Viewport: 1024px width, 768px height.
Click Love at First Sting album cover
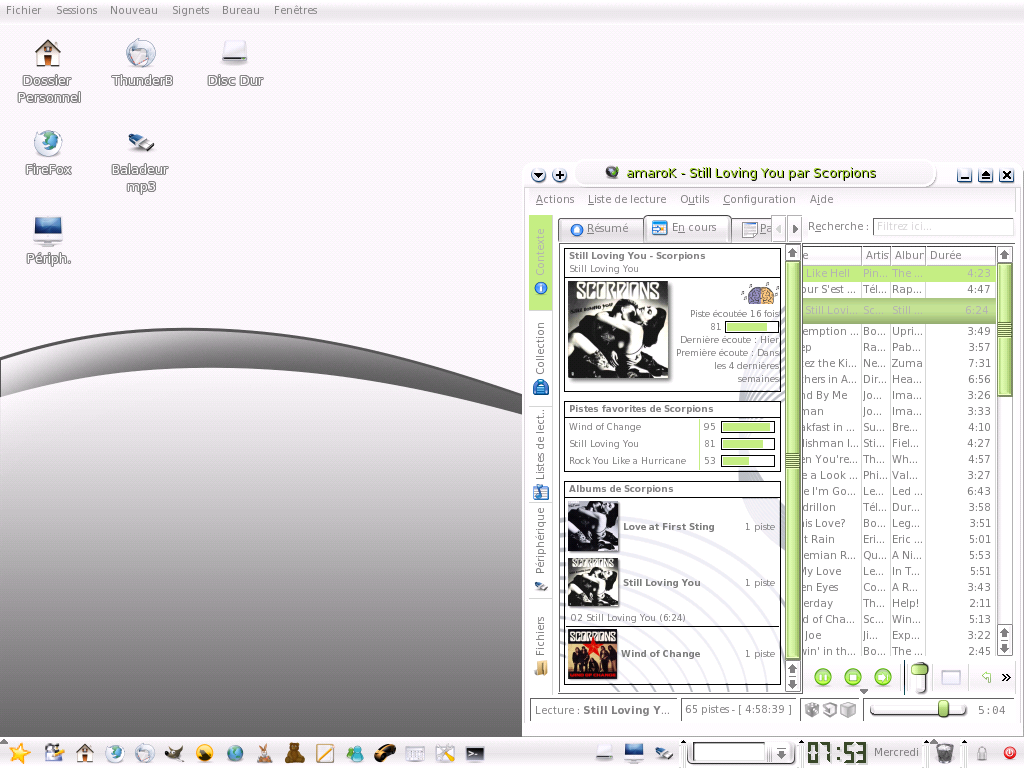(593, 526)
